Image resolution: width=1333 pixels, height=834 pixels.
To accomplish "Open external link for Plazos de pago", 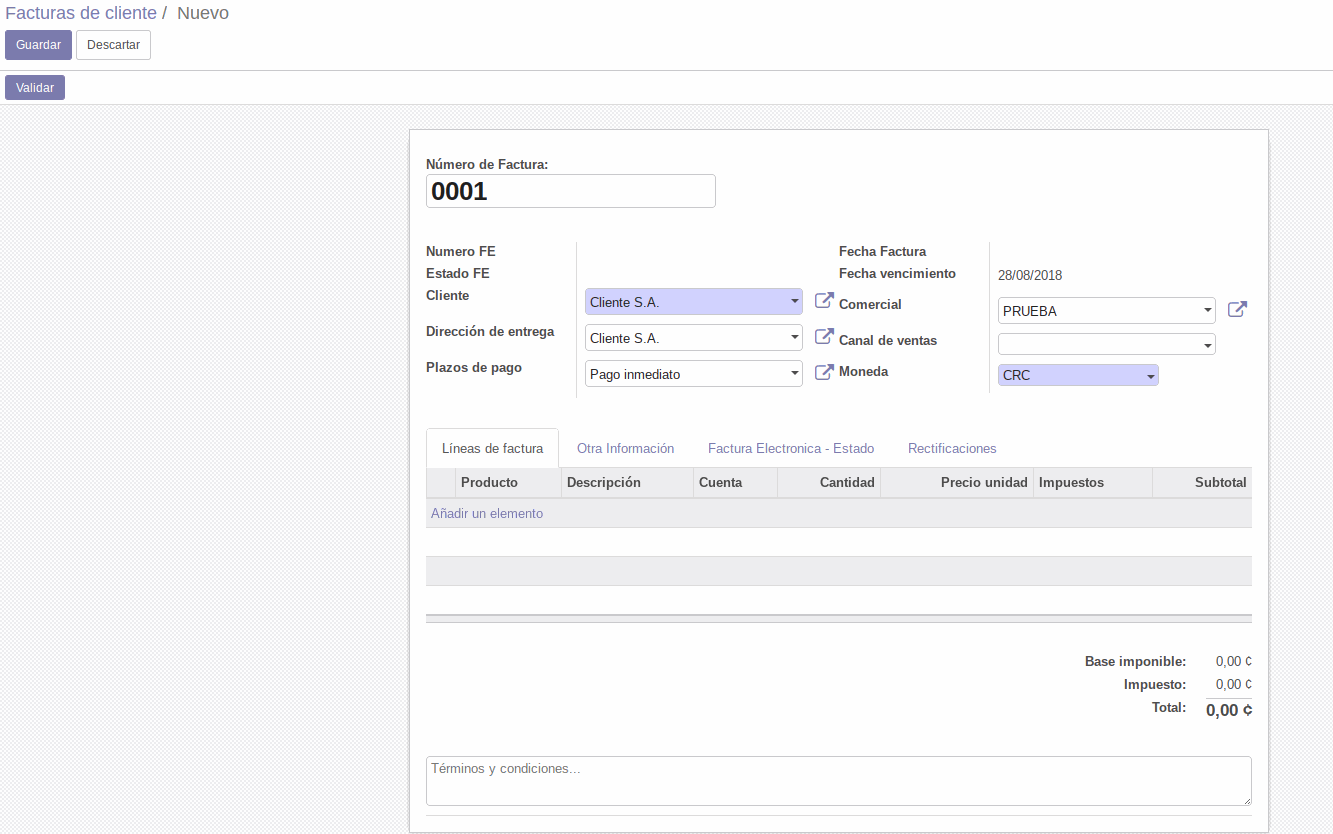I will coord(824,372).
